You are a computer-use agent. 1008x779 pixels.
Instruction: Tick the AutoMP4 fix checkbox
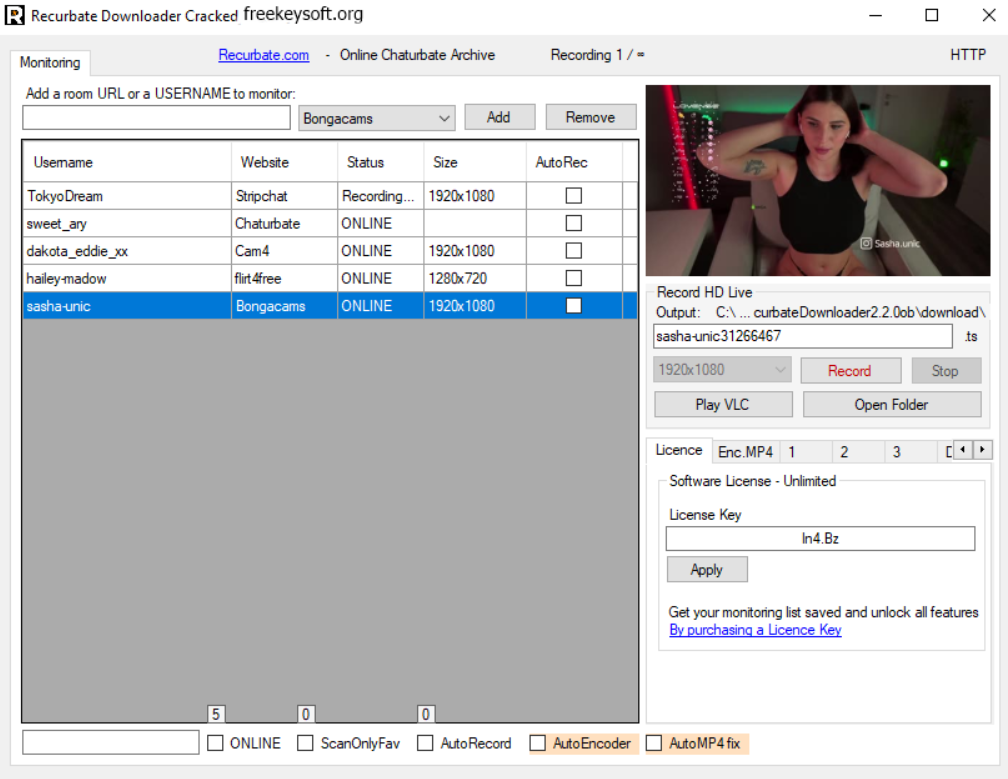(x=654, y=743)
